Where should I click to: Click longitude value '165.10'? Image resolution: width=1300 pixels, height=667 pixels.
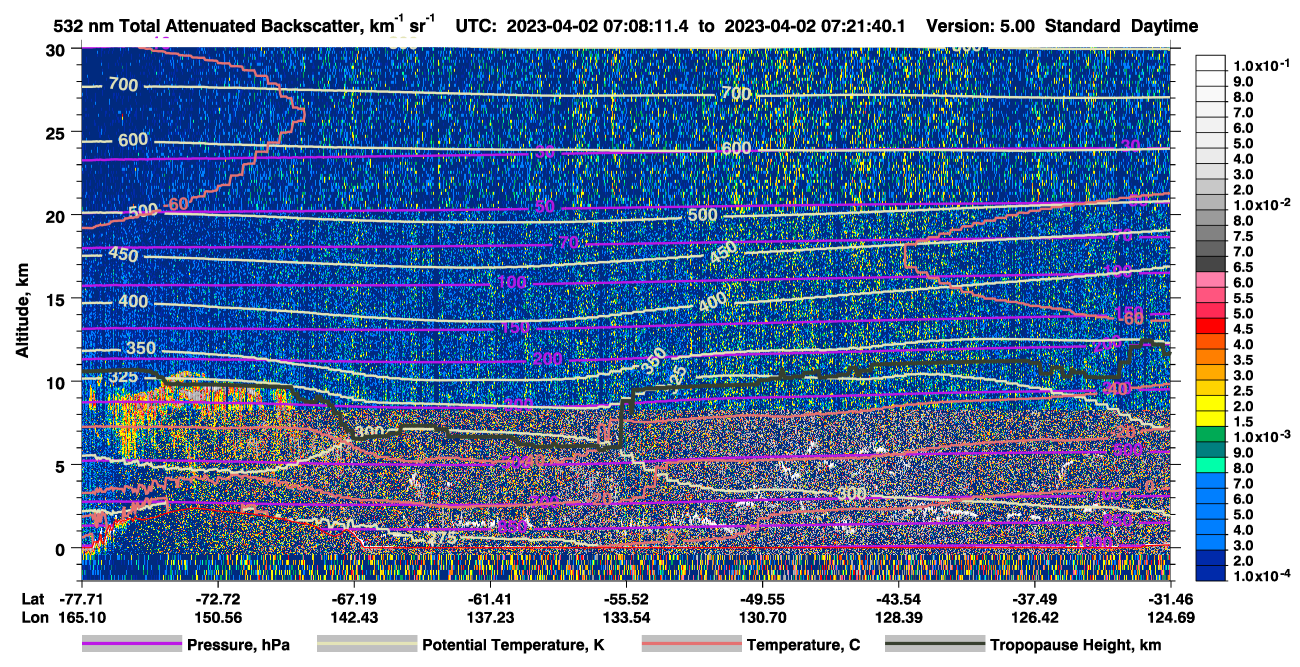[83, 617]
